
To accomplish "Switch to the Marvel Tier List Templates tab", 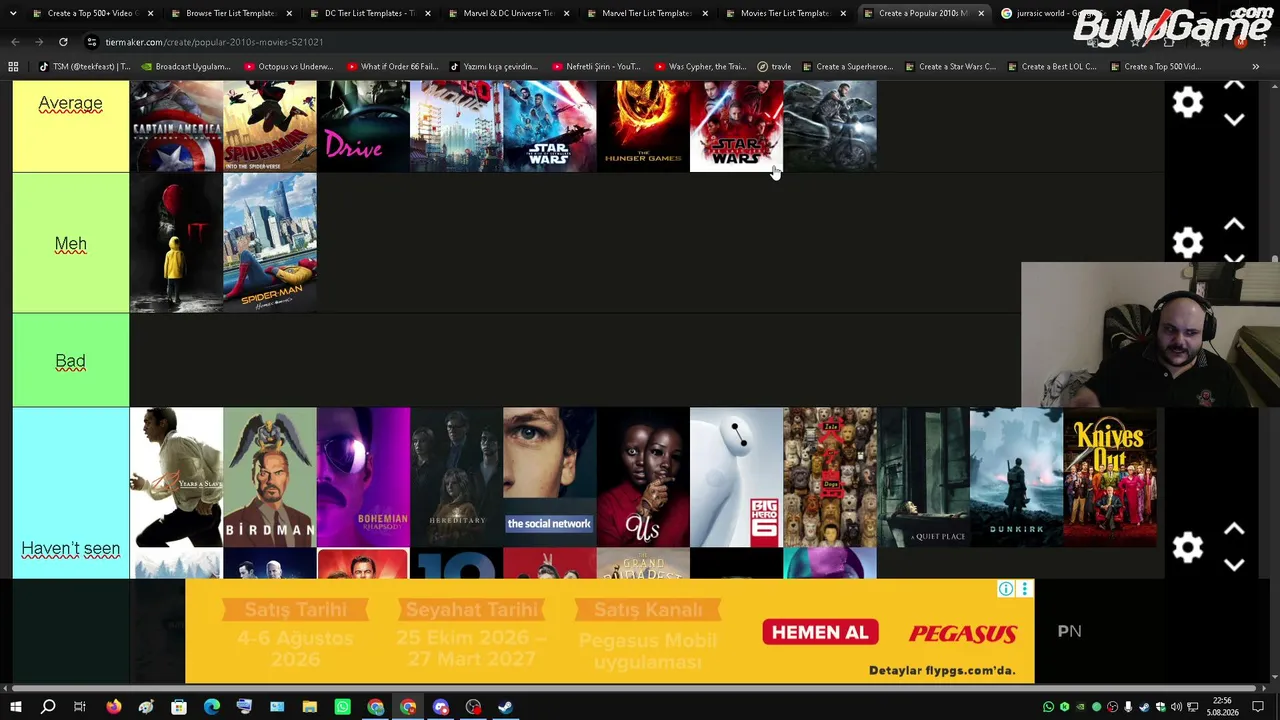I will click(x=646, y=13).
